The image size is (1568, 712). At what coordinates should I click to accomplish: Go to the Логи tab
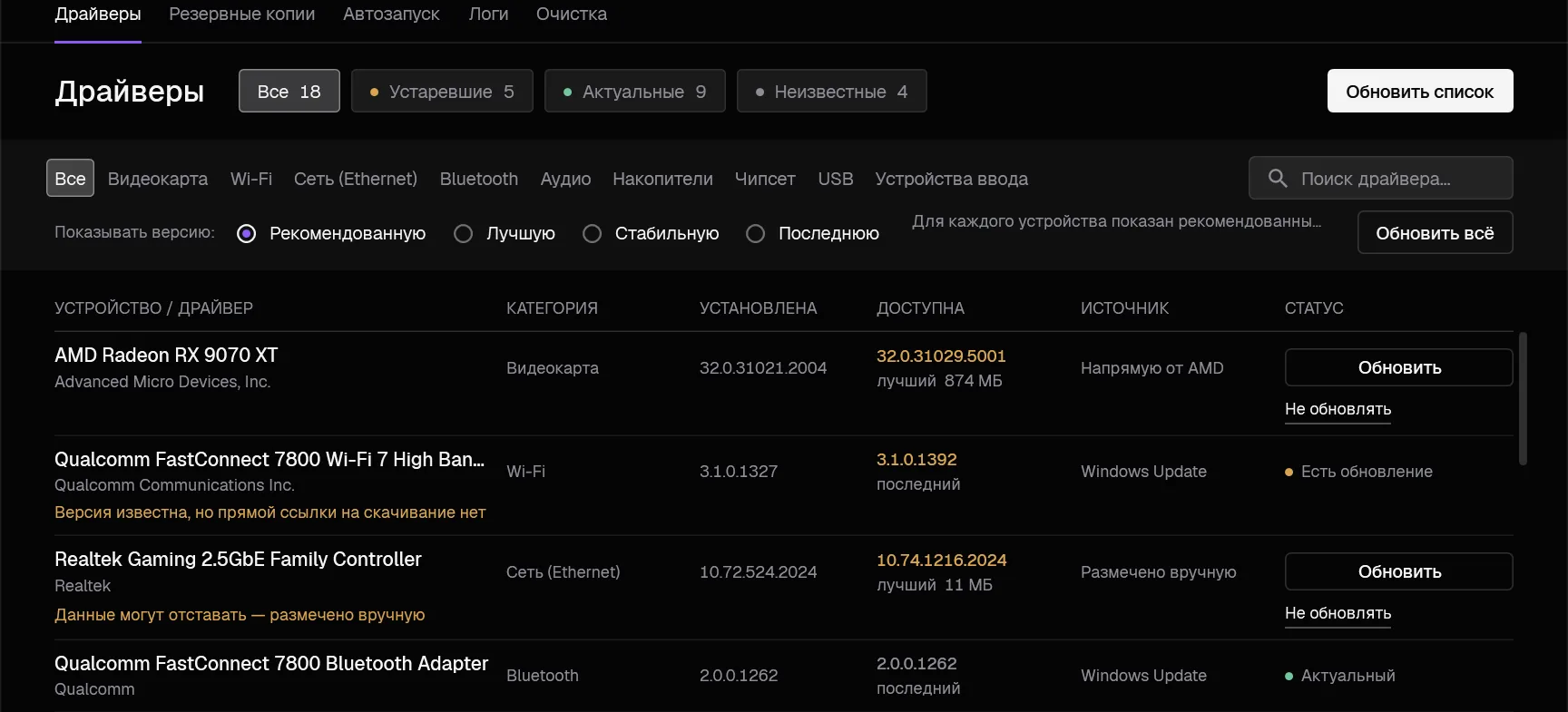(488, 15)
